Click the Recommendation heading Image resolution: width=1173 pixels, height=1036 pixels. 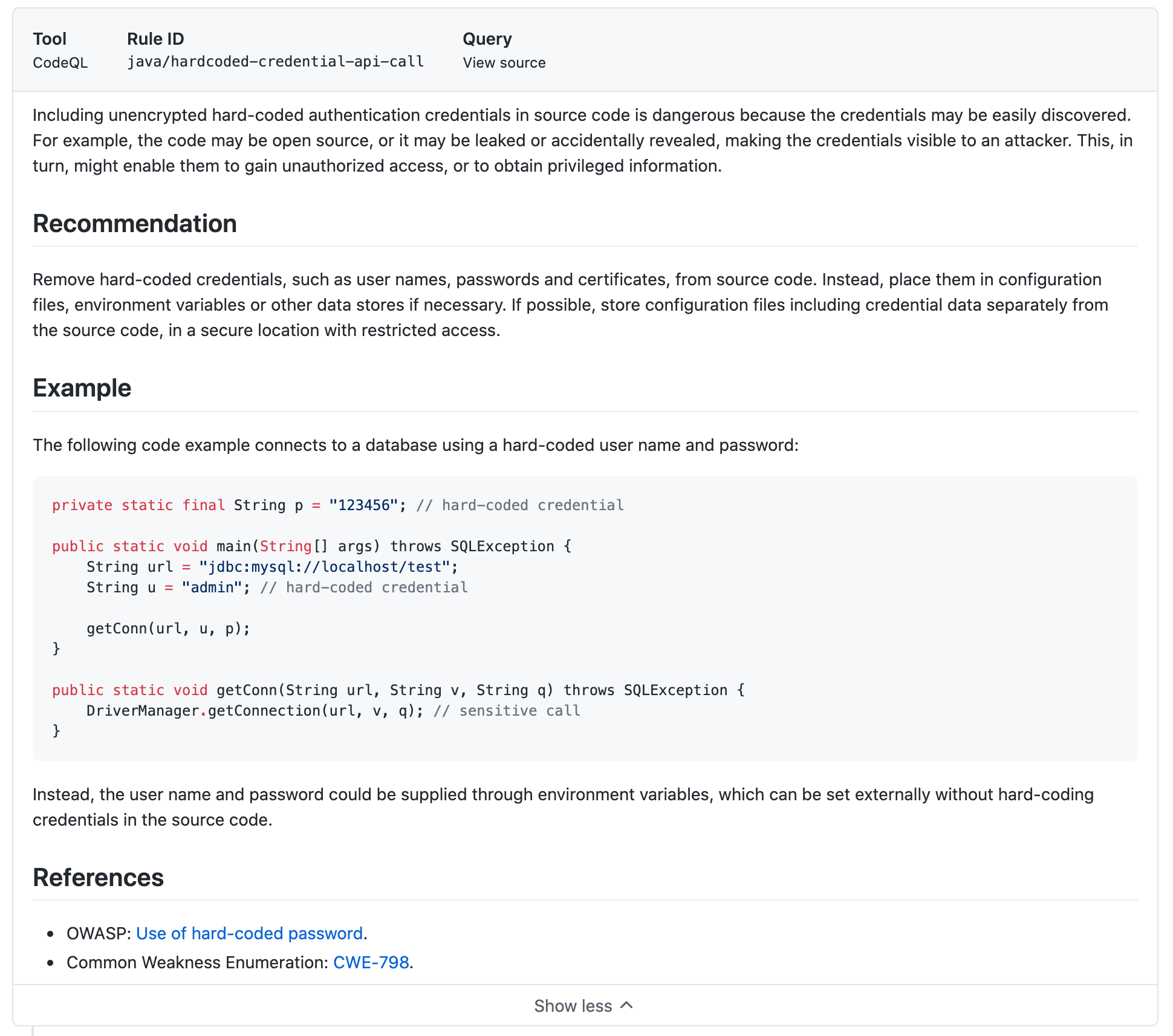coord(134,224)
